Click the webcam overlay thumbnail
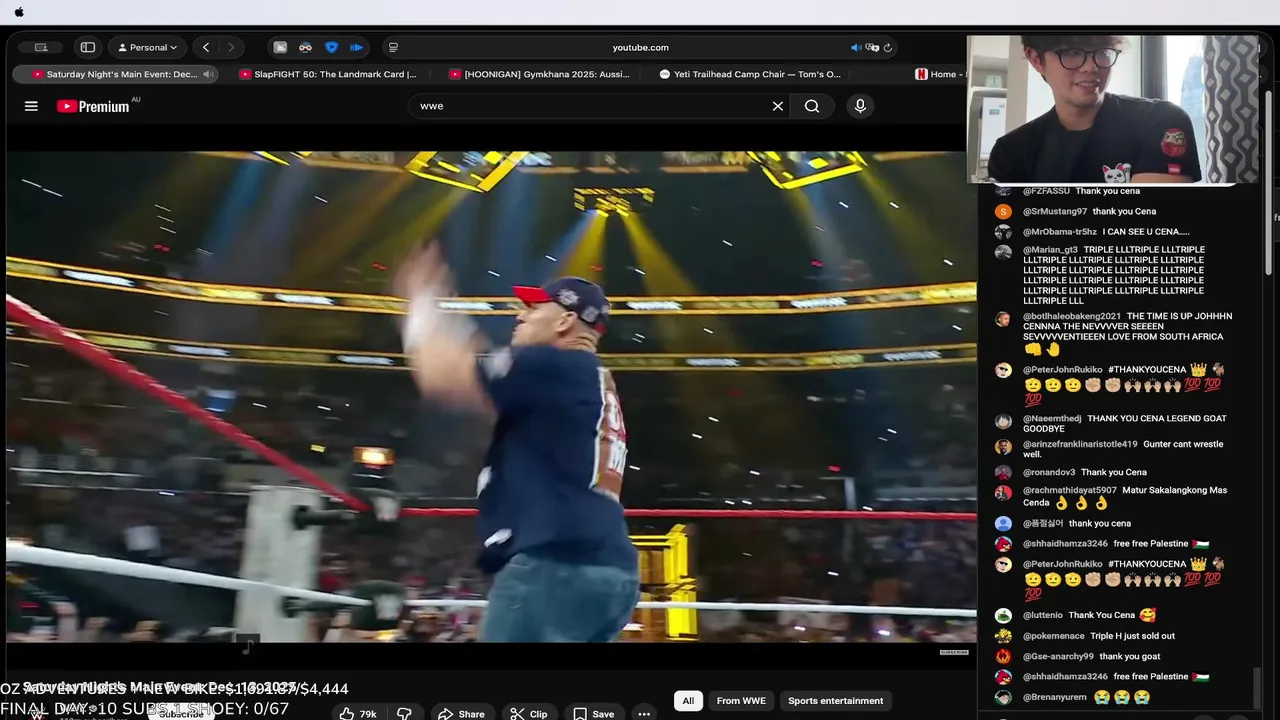1280x720 pixels. click(x=1112, y=110)
